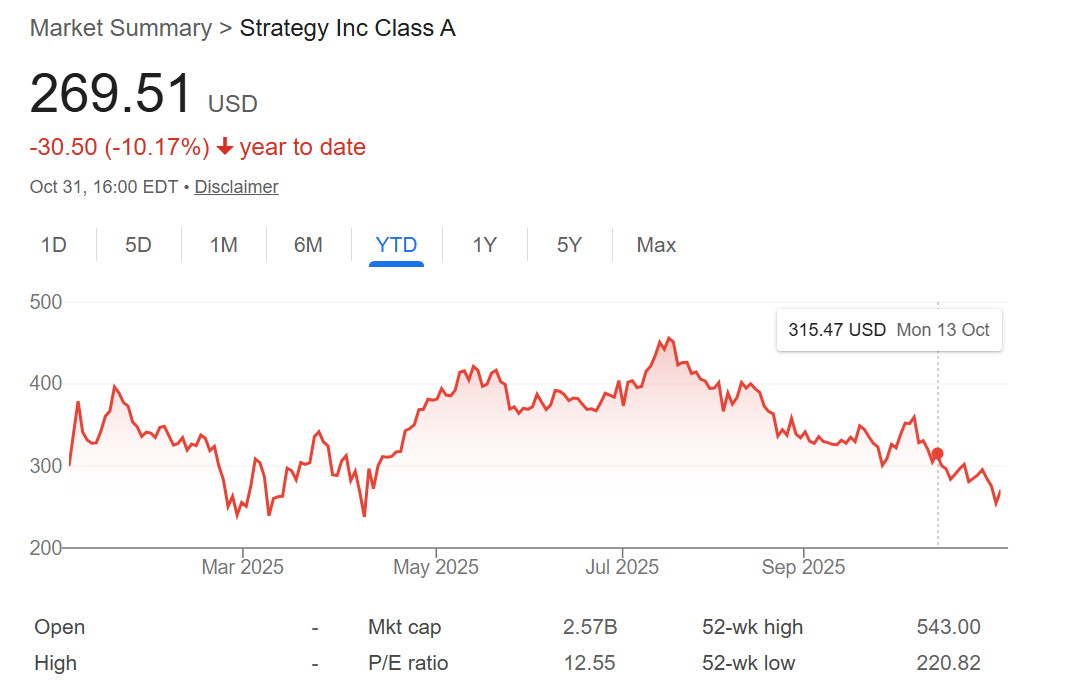Switch to the 5D time range
Image resolution: width=1065 pixels, height=687 pixels.
pyautogui.click(x=139, y=244)
